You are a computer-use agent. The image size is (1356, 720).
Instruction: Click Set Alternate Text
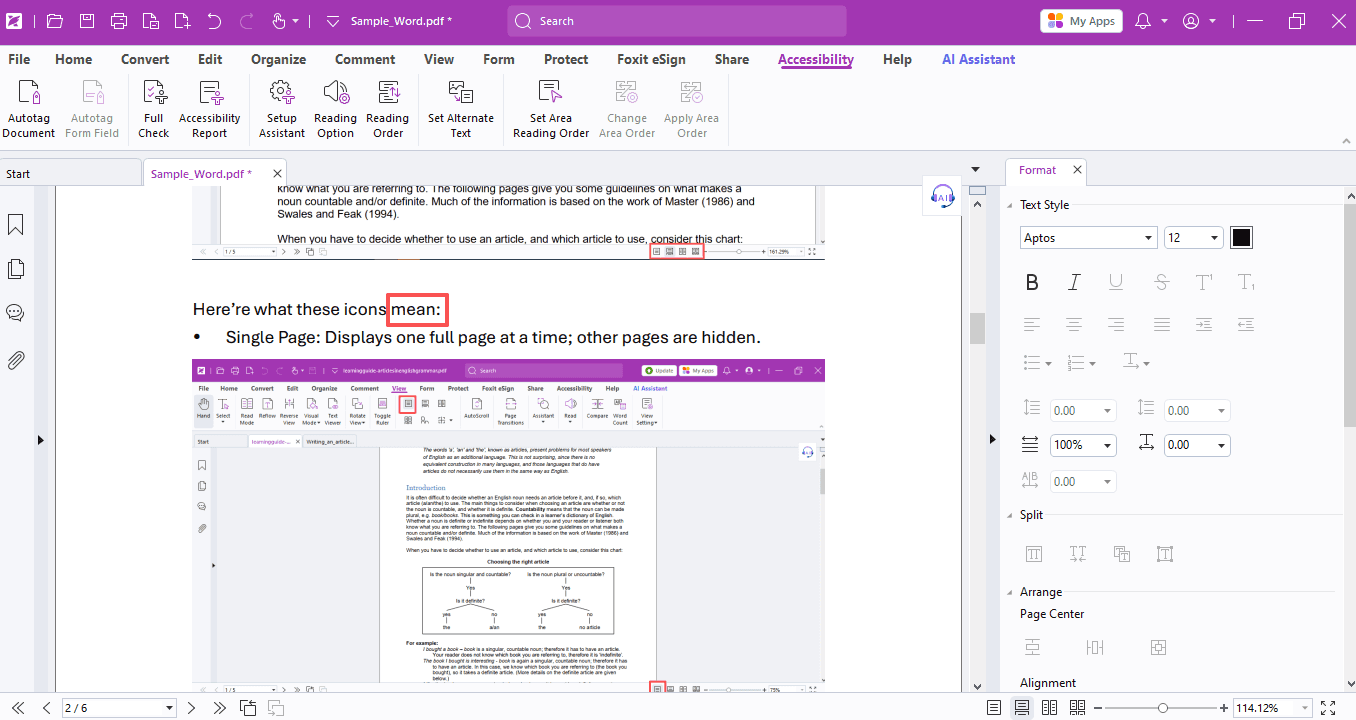[x=461, y=110]
